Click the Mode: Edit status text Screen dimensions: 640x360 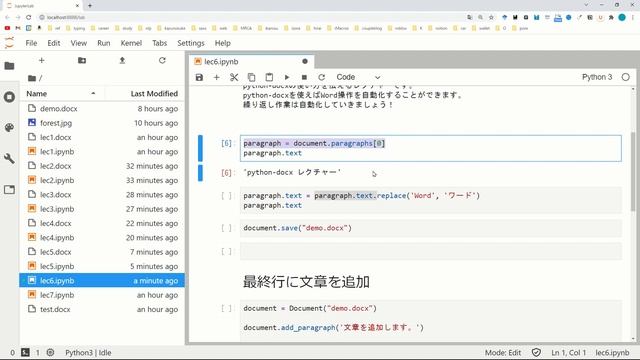coord(503,352)
